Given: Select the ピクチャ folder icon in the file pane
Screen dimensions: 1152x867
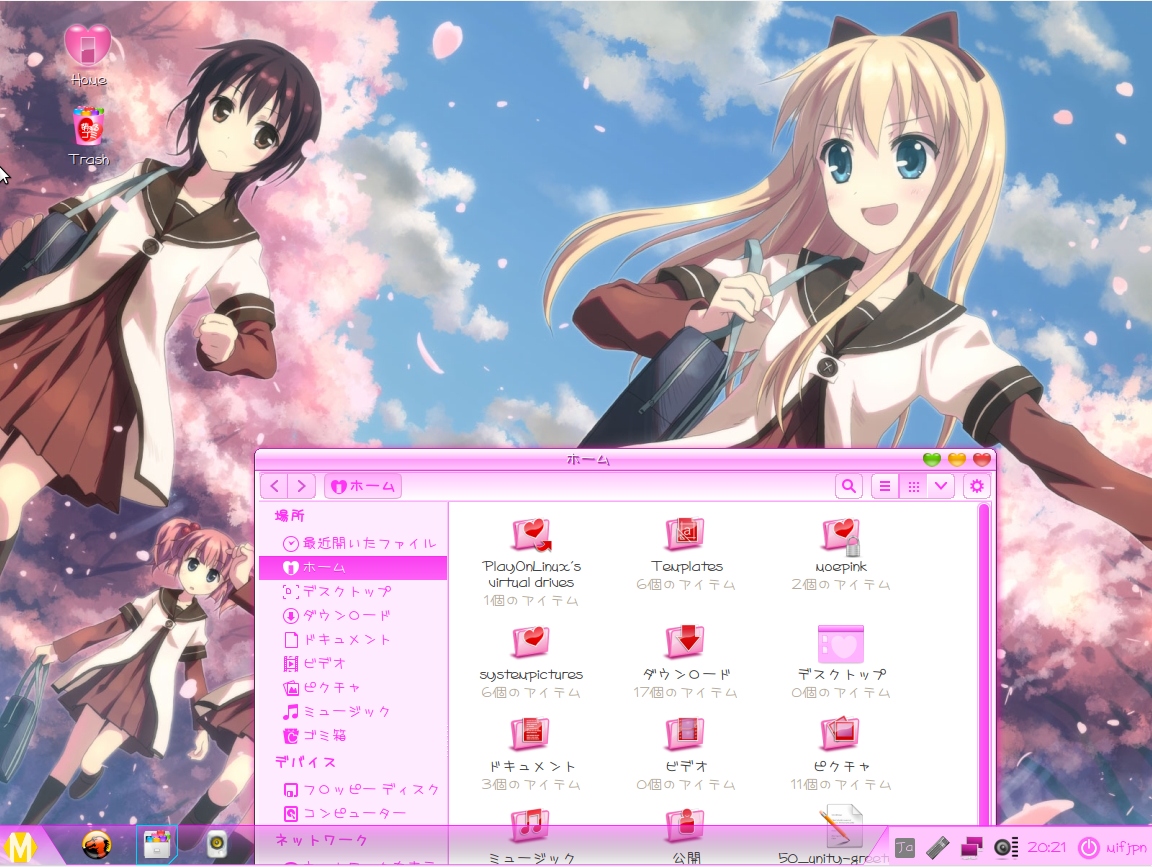Looking at the screenshot, I should [841, 734].
